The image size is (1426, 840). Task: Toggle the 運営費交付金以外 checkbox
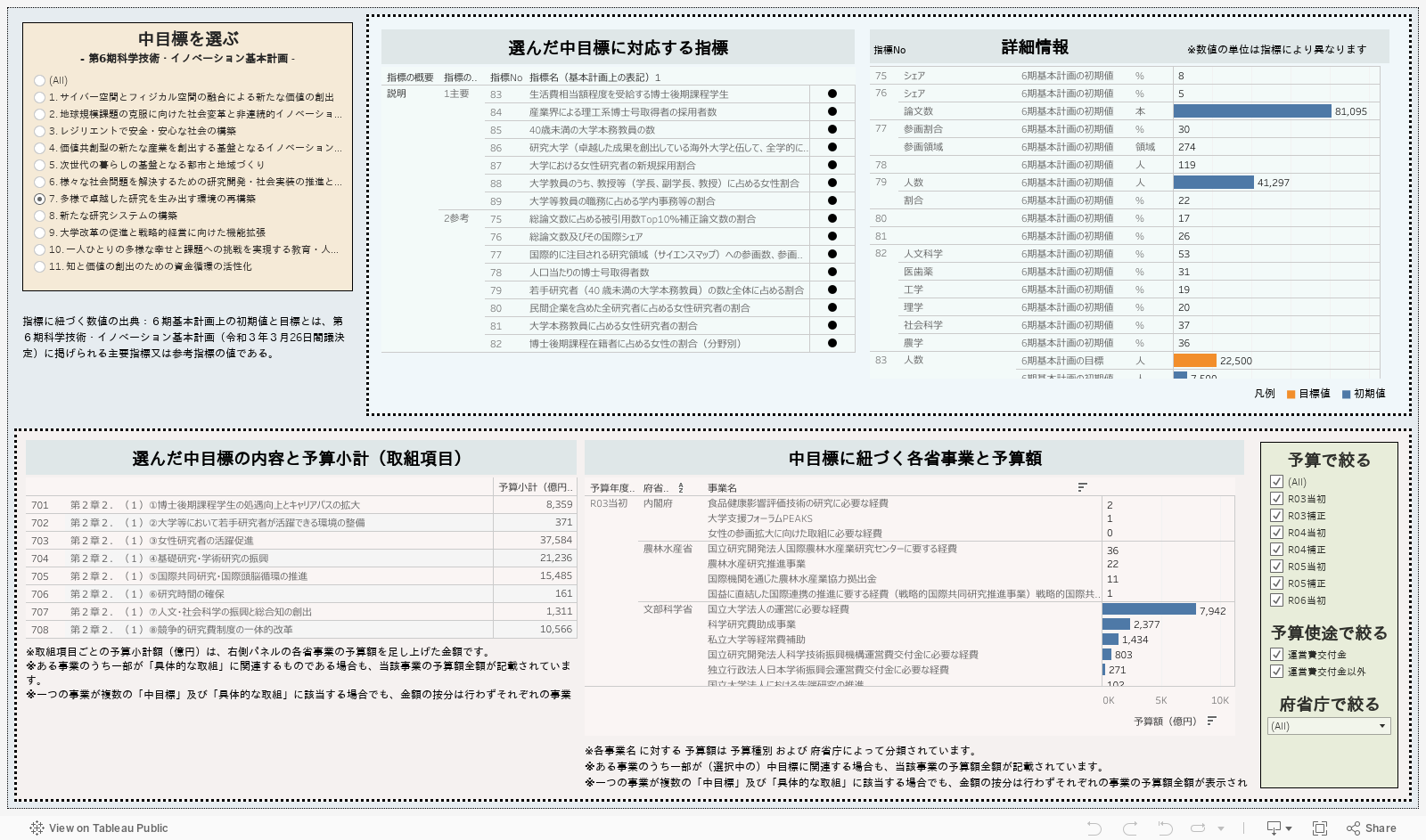[1276, 672]
